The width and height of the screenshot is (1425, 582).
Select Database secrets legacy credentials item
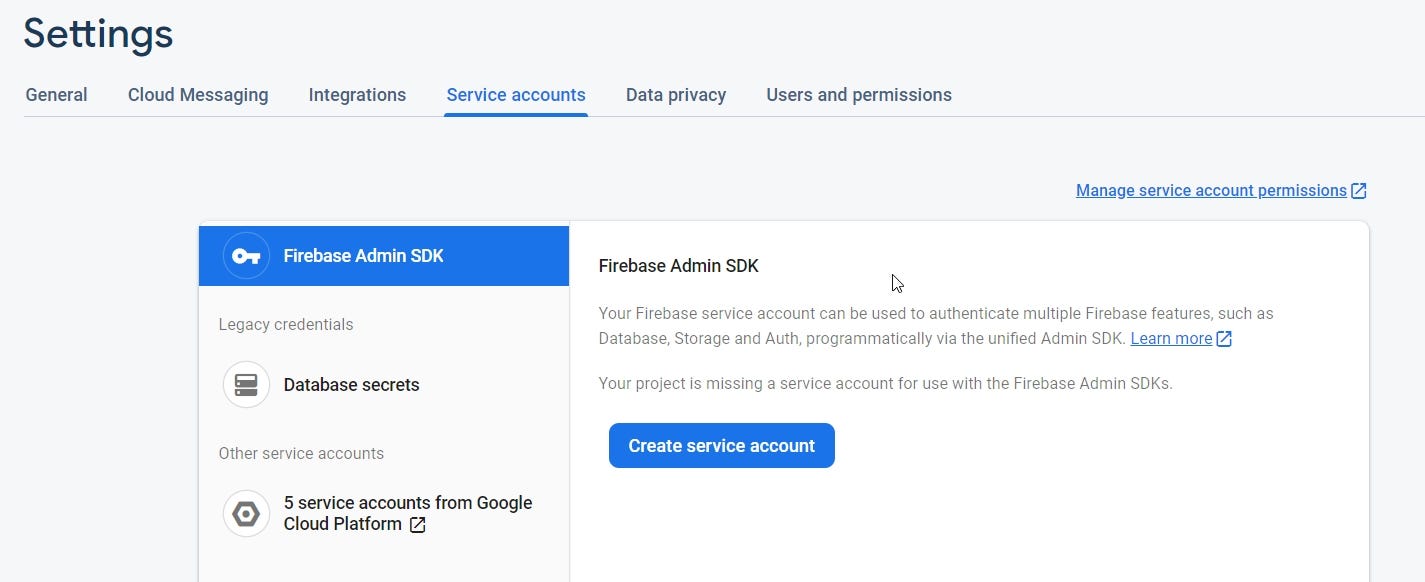tap(351, 385)
